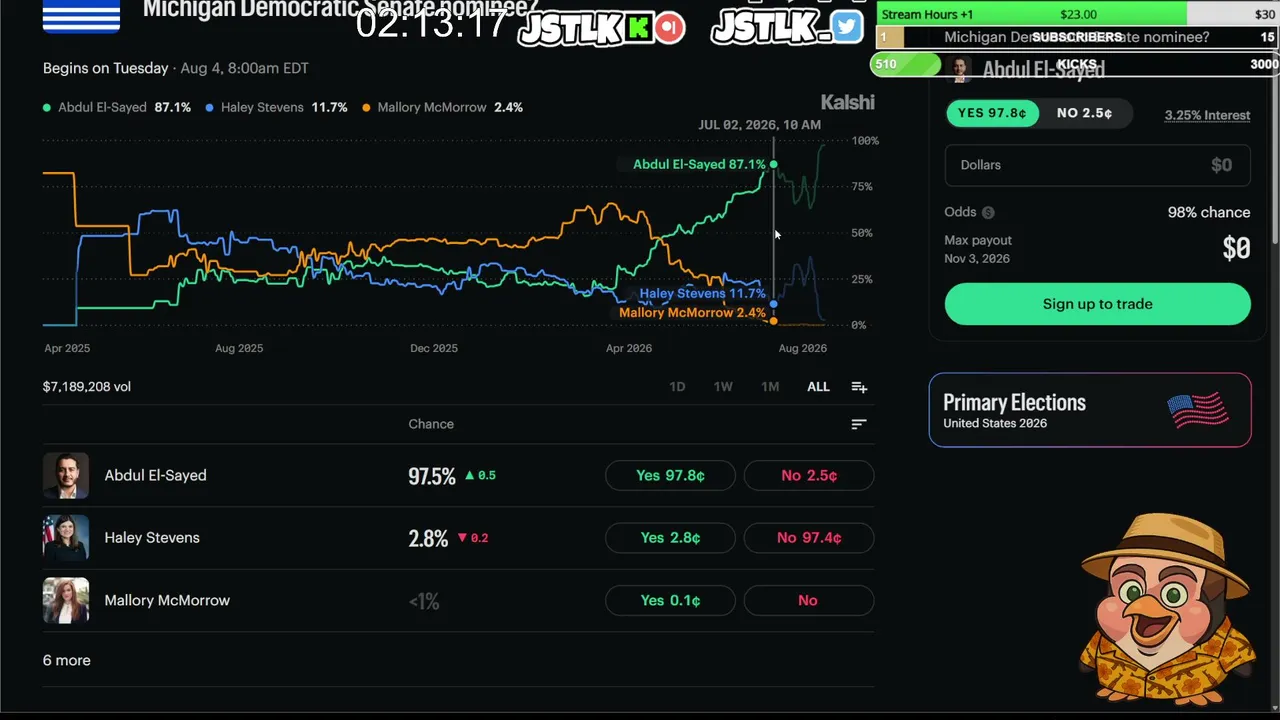Click No 97.4¢ in the Haley Stevens row
The height and width of the screenshot is (720, 1280).
809,538
